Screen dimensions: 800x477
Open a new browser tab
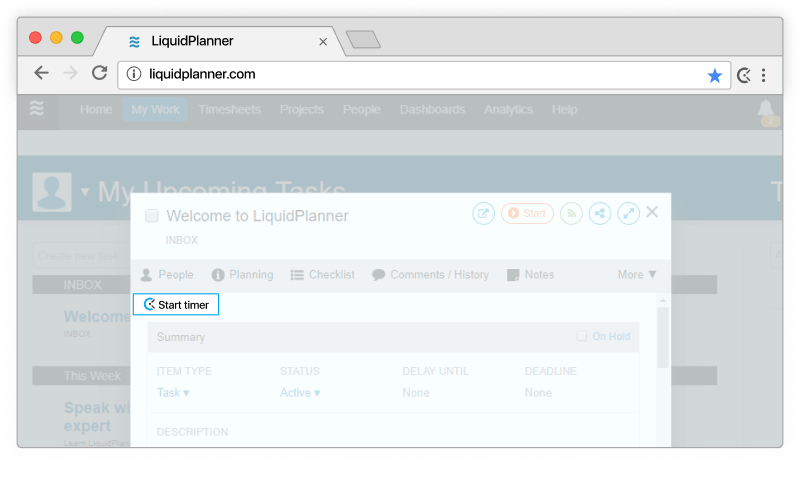click(x=363, y=39)
